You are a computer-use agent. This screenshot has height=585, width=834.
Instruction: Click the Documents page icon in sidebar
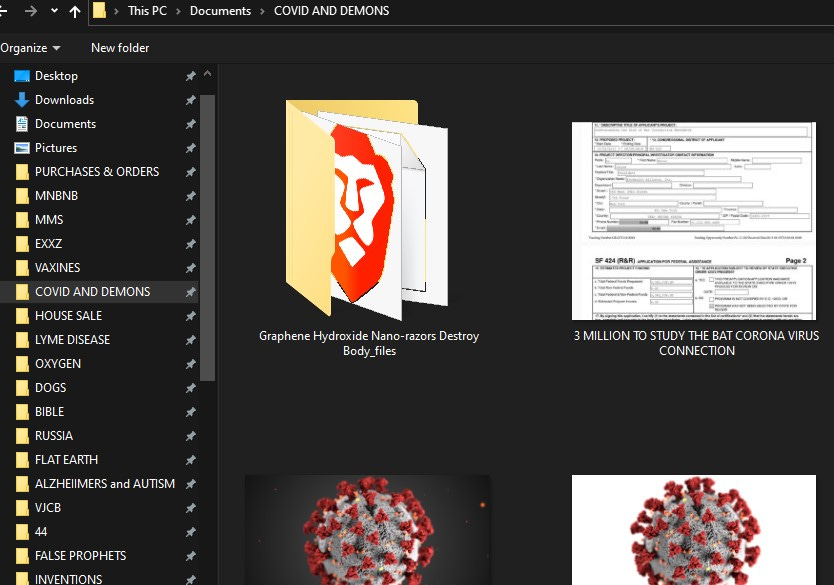coord(22,124)
